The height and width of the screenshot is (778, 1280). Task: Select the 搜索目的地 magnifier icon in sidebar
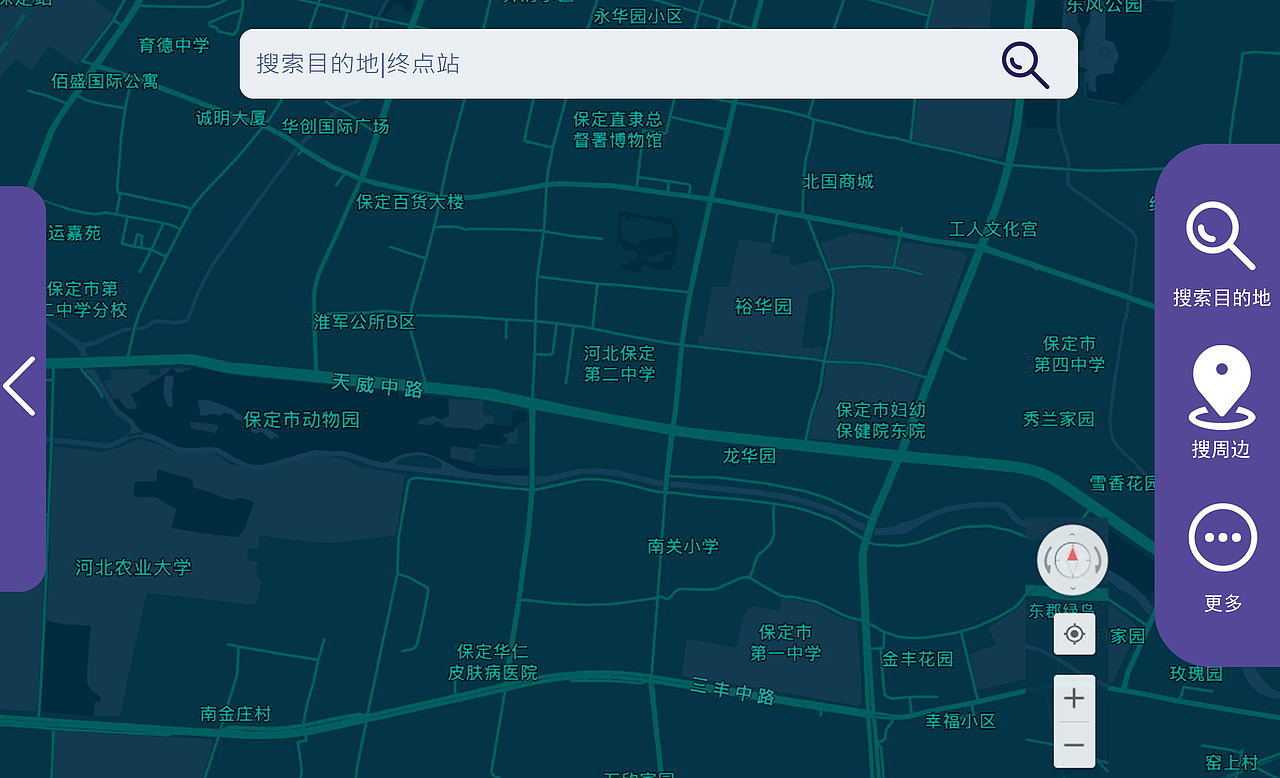pyautogui.click(x=1220, y=235)
